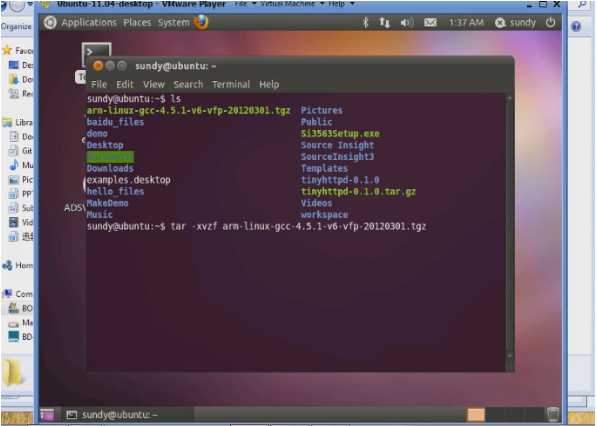Click the workspace directory name
Screen dimensions: 597x426
(x=324, y=215)
